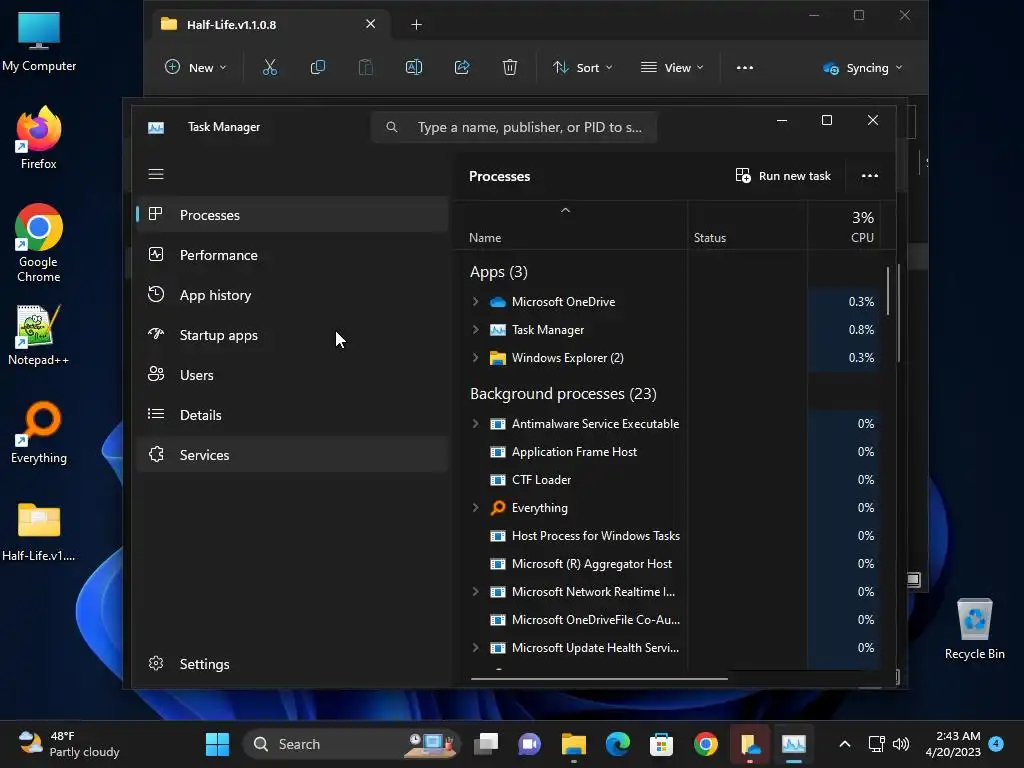Select the Recycle Bin desktop icon
The height and width of the screenshot is (768, 1024).
(x=974, y=629)
